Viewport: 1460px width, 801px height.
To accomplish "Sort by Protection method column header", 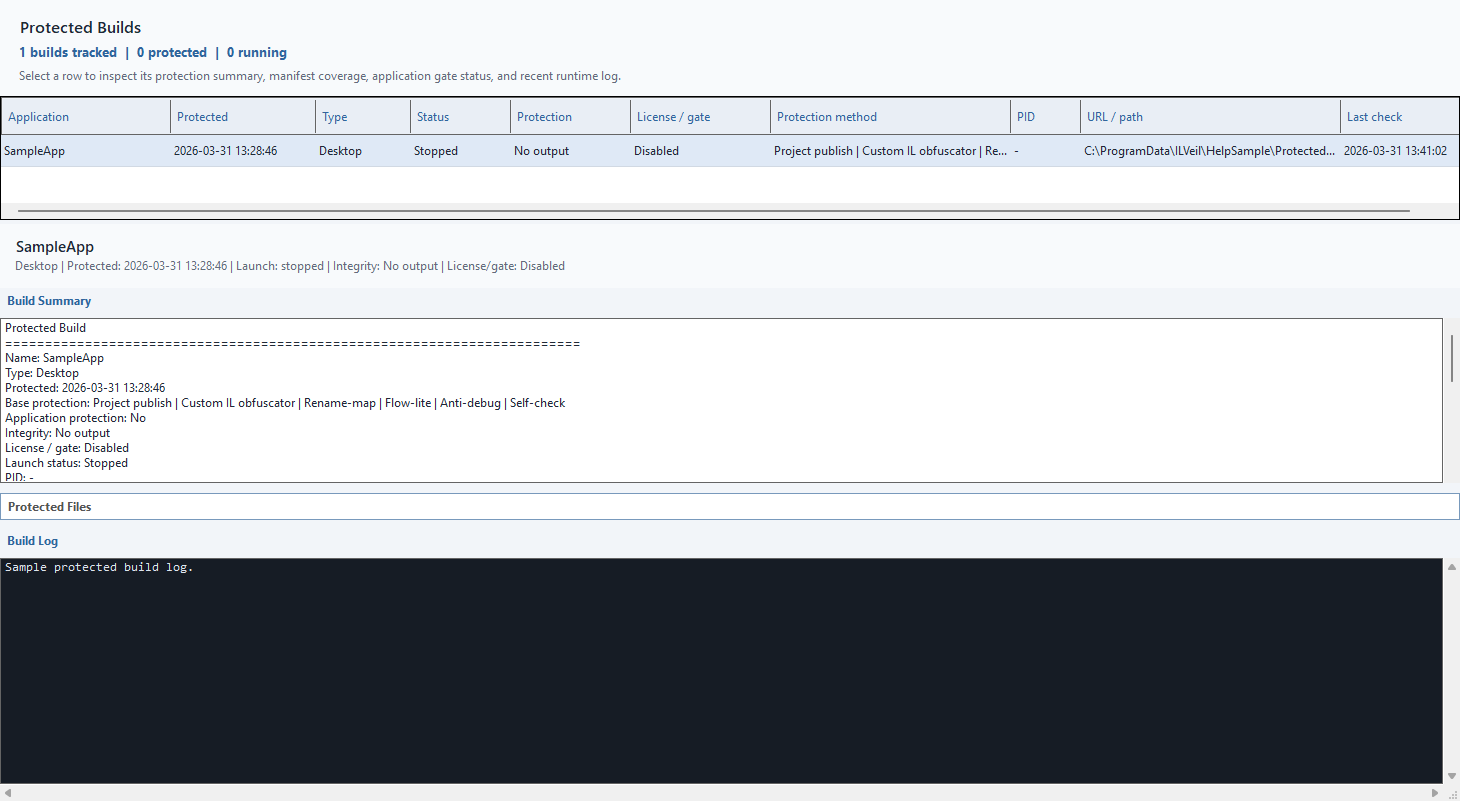I will (x=826, y=117).
